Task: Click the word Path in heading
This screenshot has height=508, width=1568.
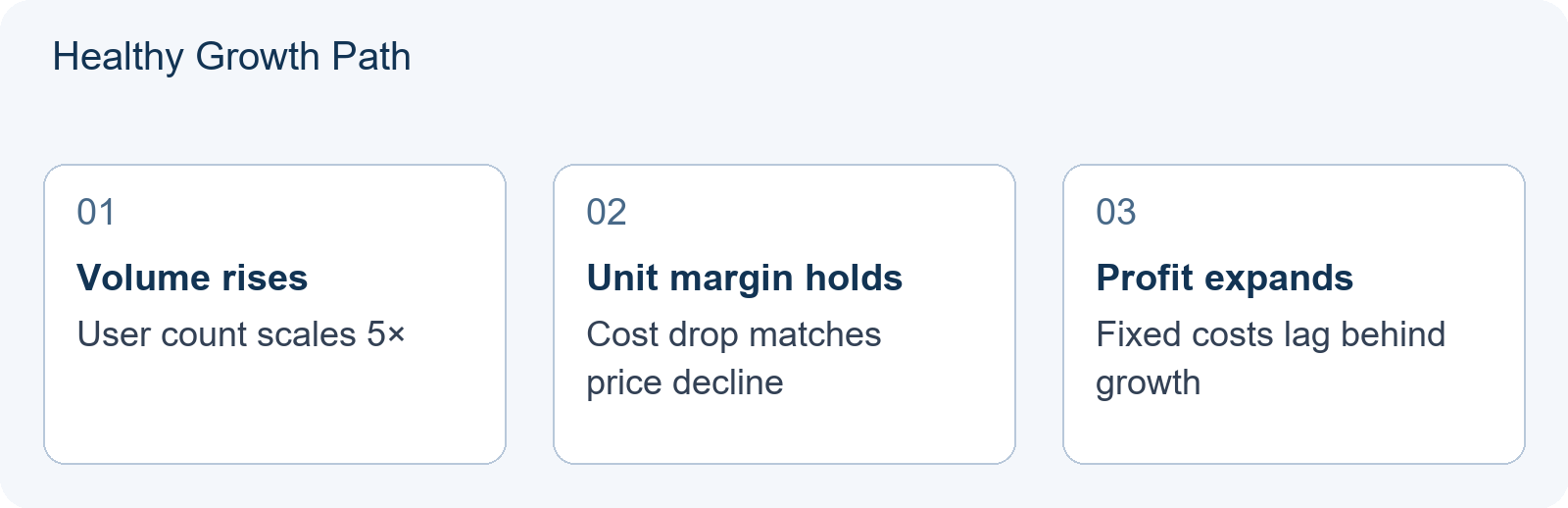Action: pos(371,57)
